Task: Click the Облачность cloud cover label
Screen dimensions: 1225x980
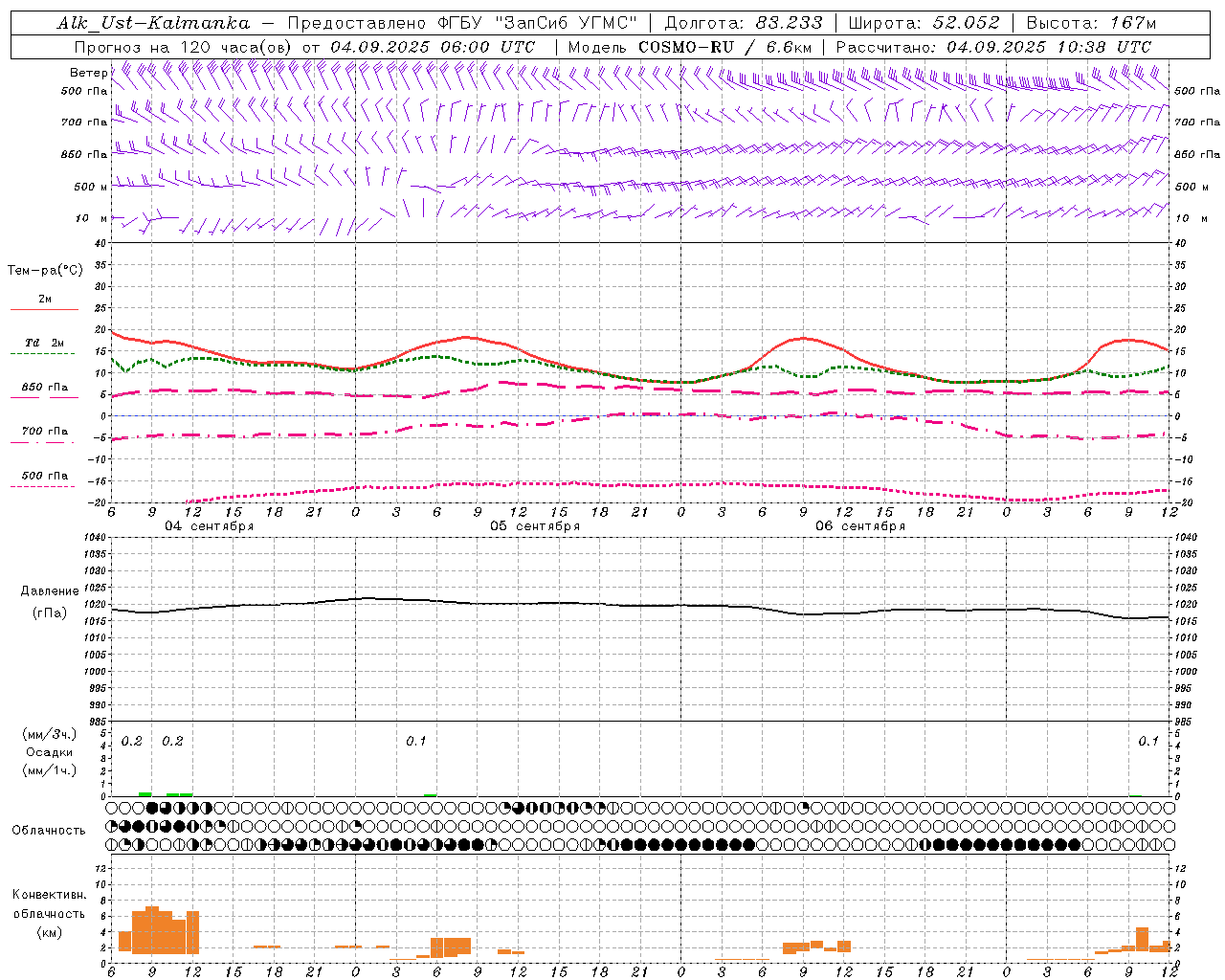Action: [x=49, y=830]
